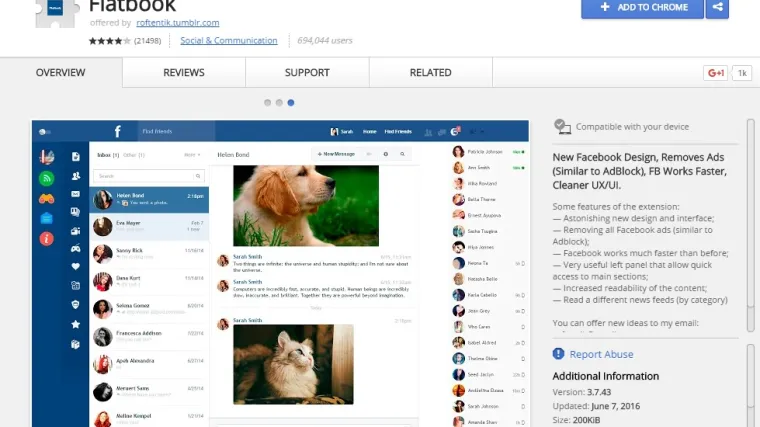Click the Report Abuse link
This screenshot has height=427, width=760.
point(601,354)
